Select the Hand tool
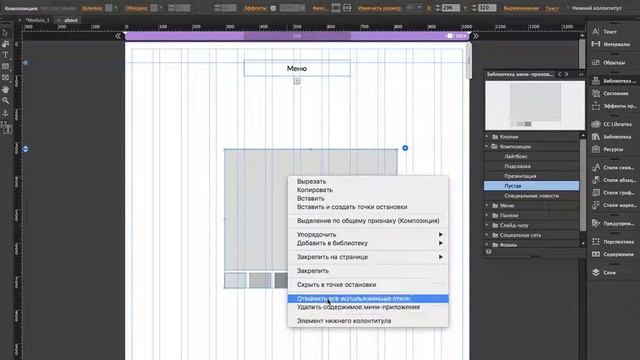This screenshot has height=360, width=640. [5, 89]
